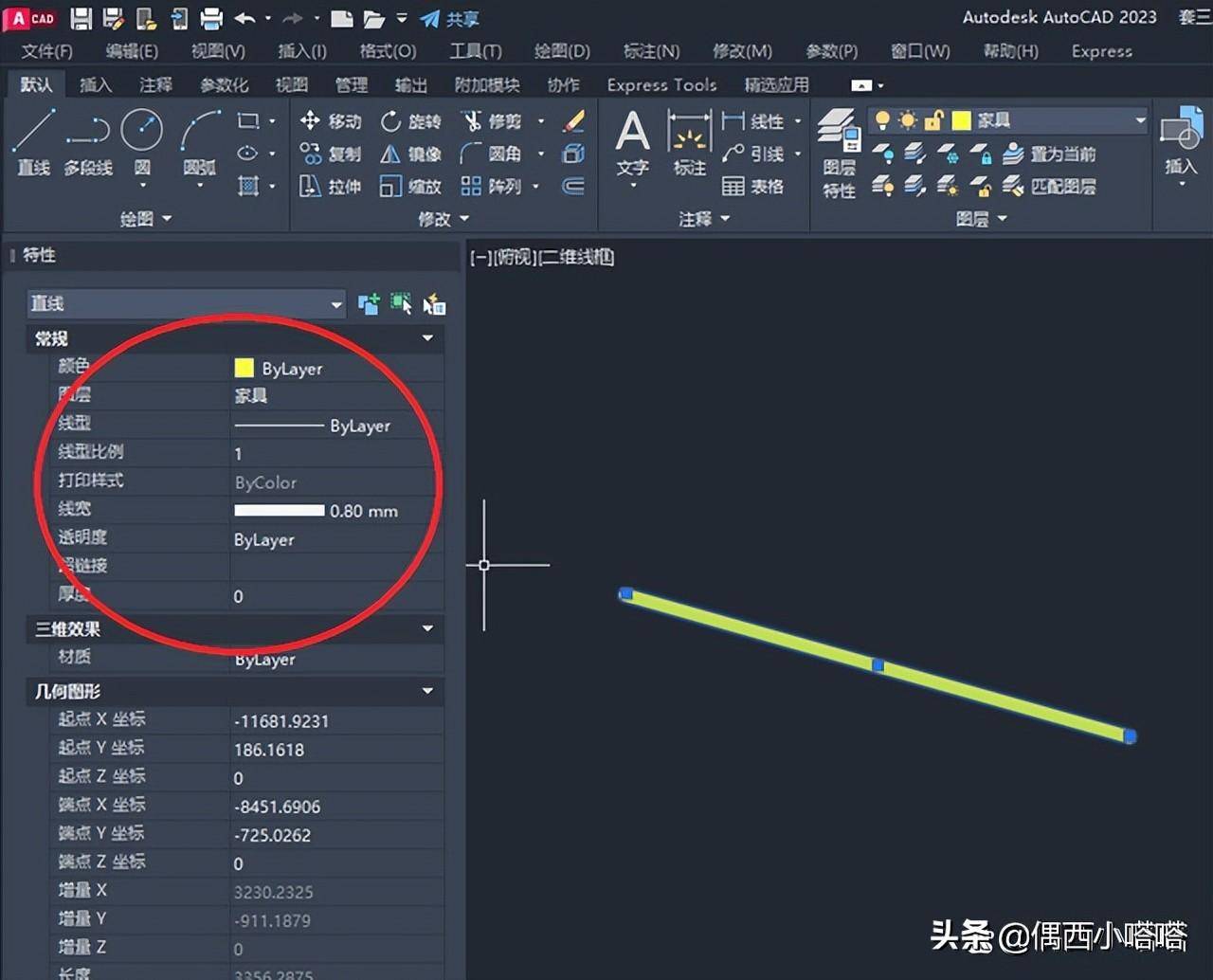Click the yellow layer color swatch in ribbon
Viewport: 1213px width, 980px height.
[961, 120]
